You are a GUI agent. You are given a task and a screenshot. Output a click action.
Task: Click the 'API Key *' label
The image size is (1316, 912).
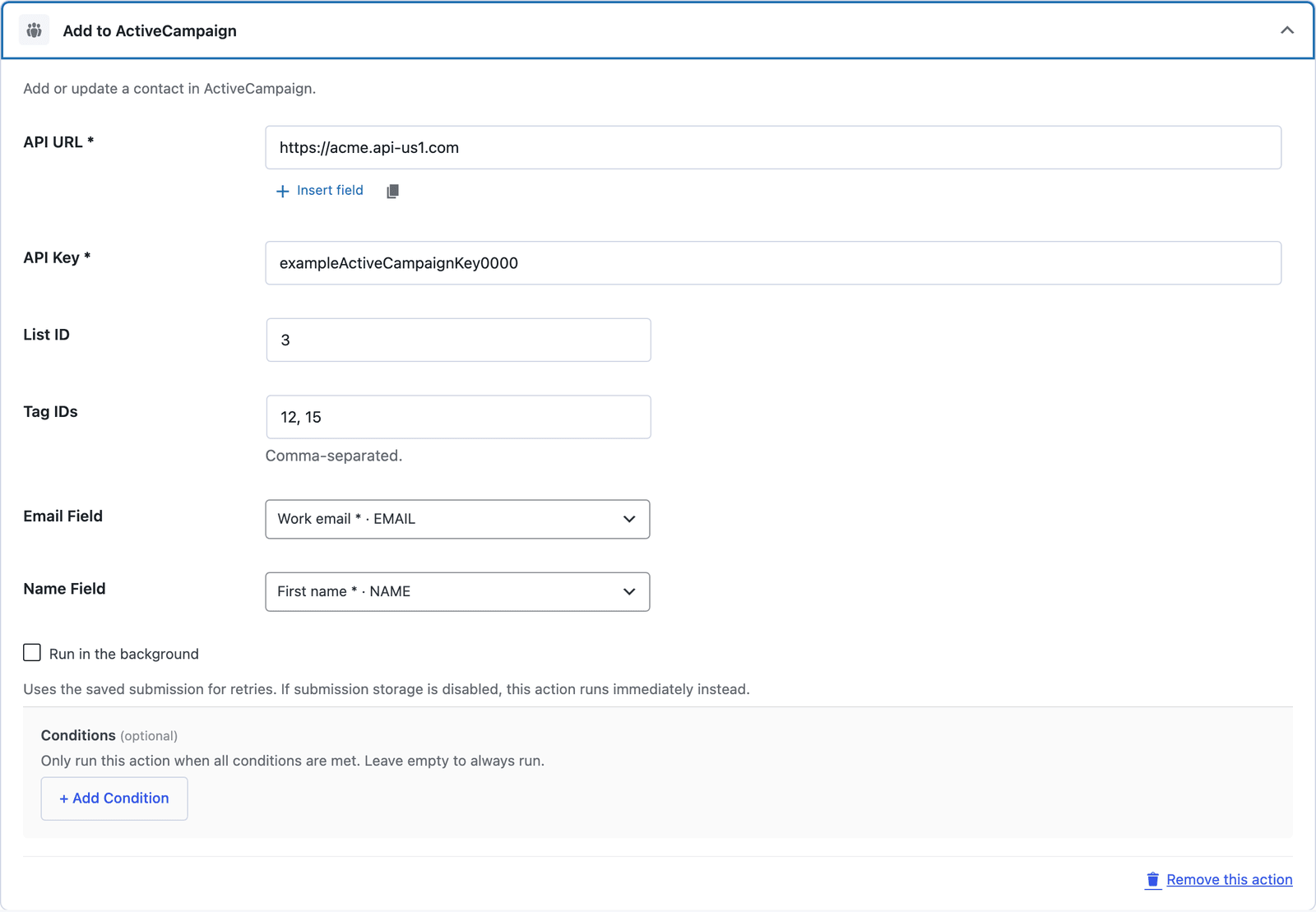(x=57, y=257)
